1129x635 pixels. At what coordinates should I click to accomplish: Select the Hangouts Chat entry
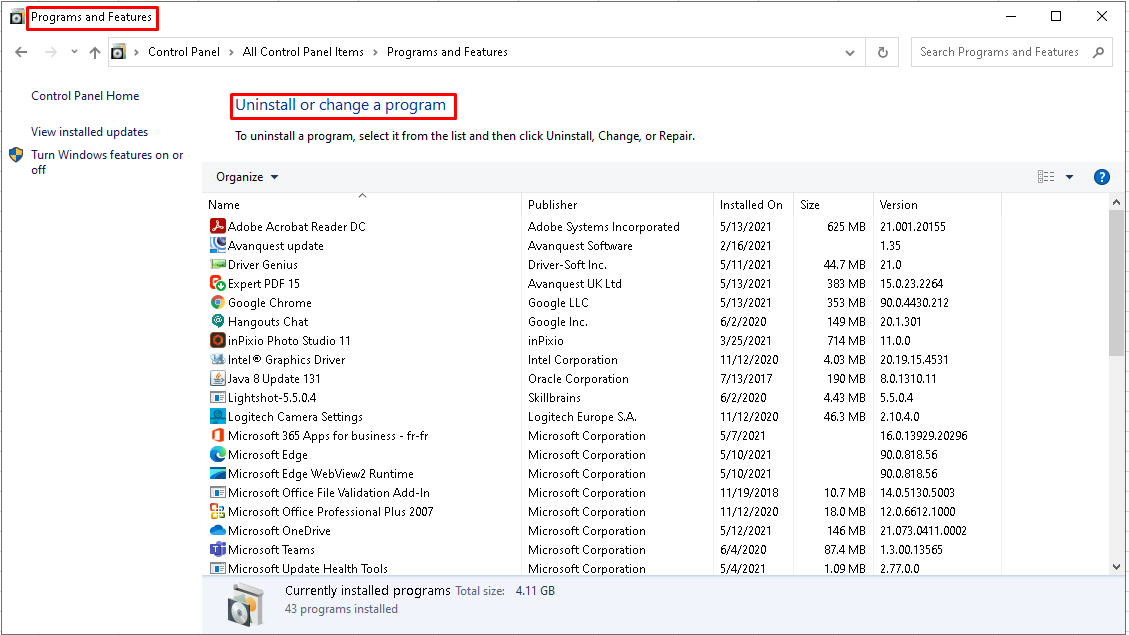(268, 321)
